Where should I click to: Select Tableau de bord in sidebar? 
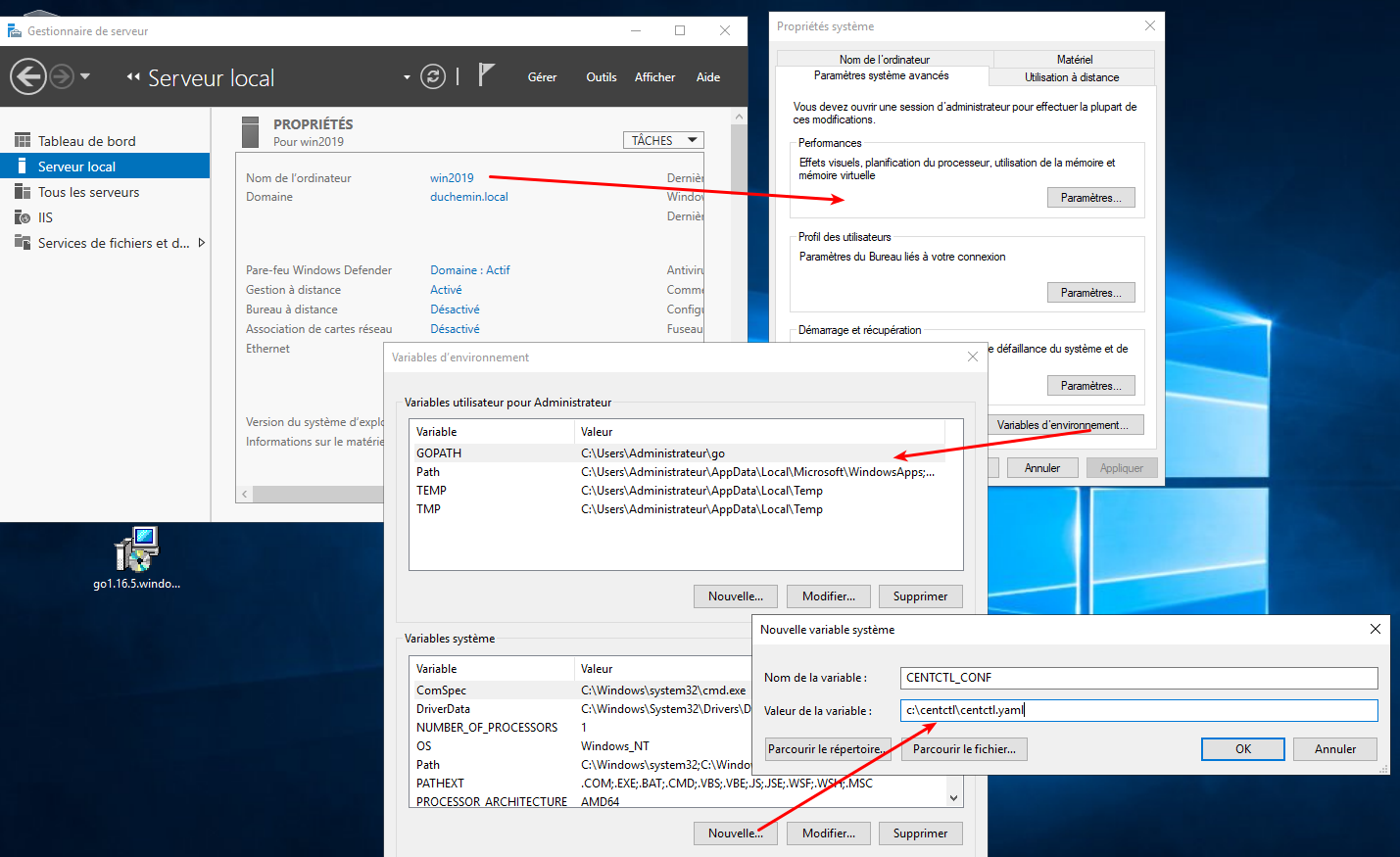pos(86,141)
